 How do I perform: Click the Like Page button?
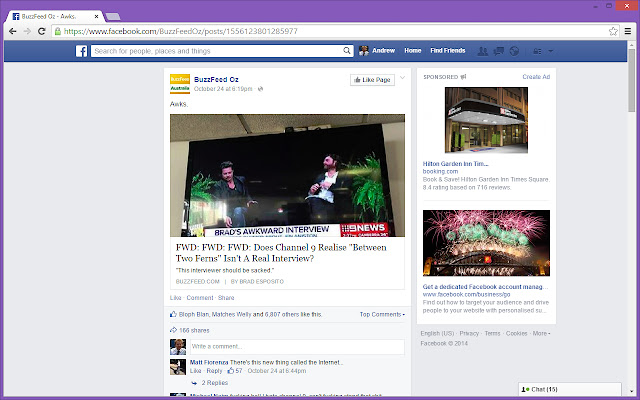pyautogui.click(x=372, y=80)
